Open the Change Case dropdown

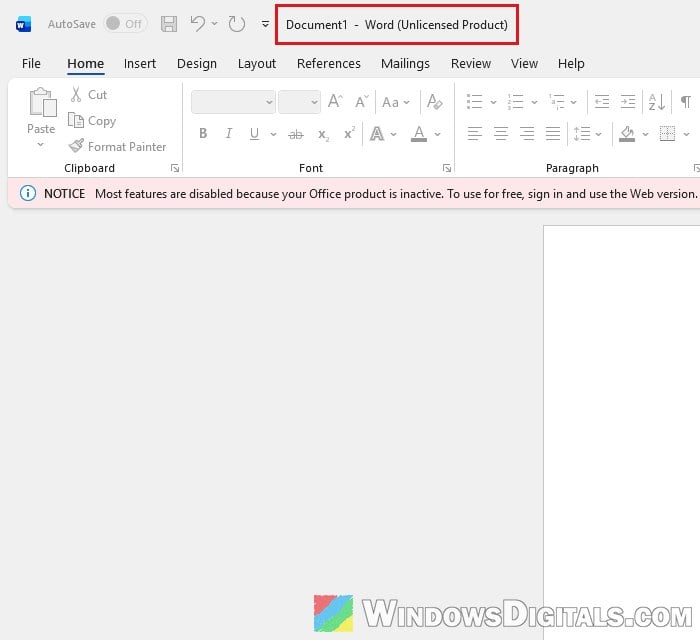pyautogui.click(x=396, y=102)
